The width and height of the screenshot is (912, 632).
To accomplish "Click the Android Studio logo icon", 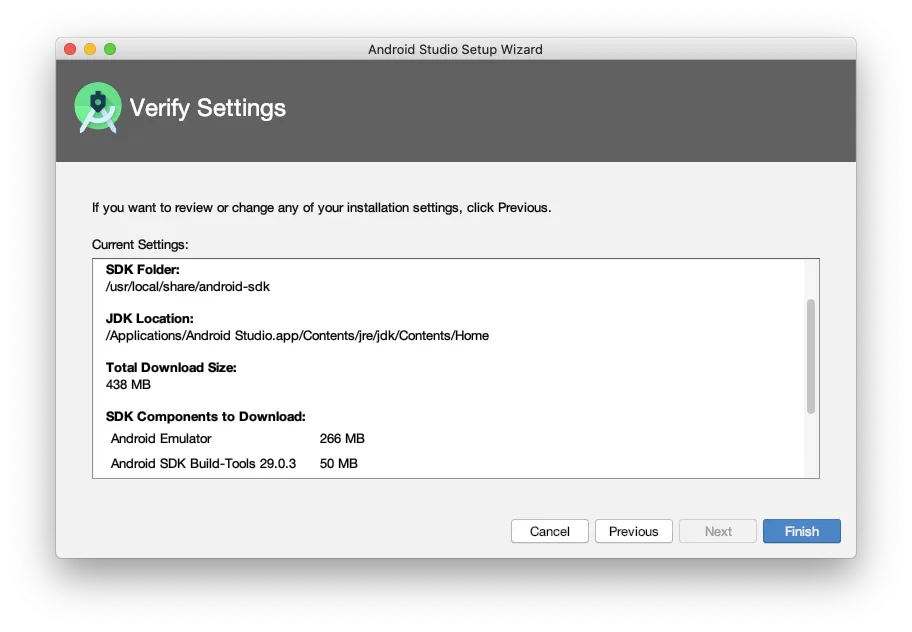I will coord(98,108).
